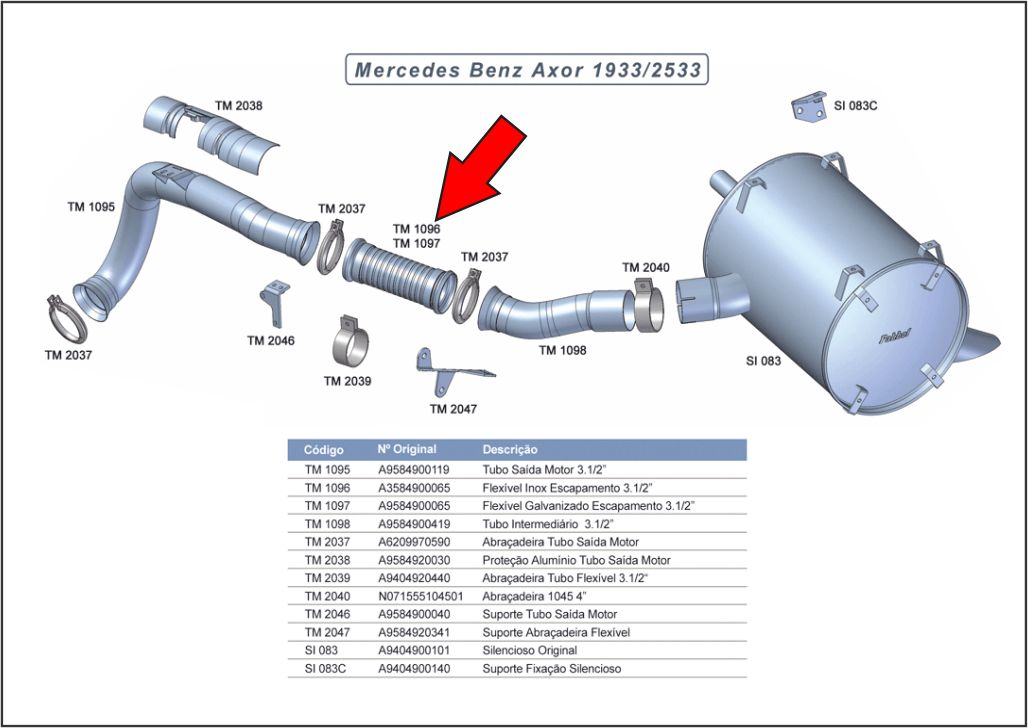1028x728 pixels.
Task: Select the TM 2047 support bracket drawing
Action: (x=454, y=373)
